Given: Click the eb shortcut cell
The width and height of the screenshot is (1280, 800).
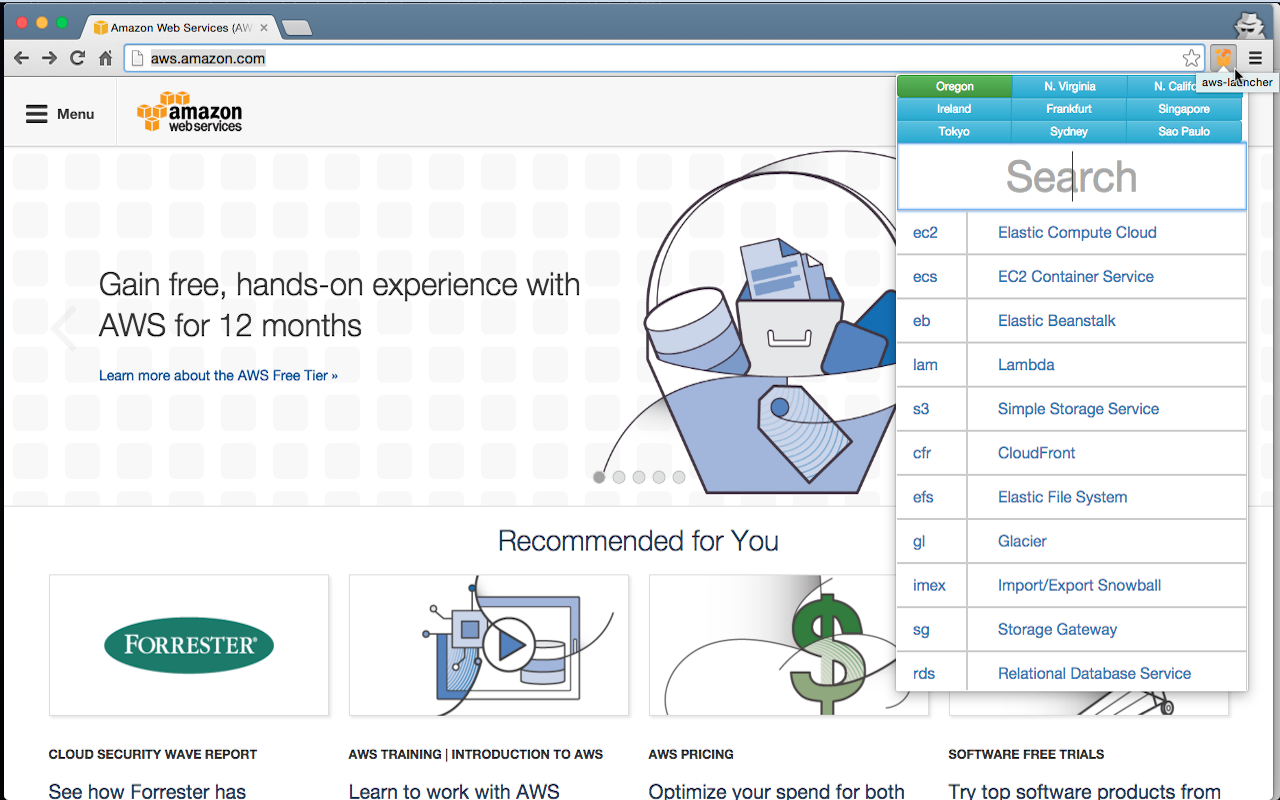Looking at the screenshot, I should pyautogui.click(x=932, y=321).
